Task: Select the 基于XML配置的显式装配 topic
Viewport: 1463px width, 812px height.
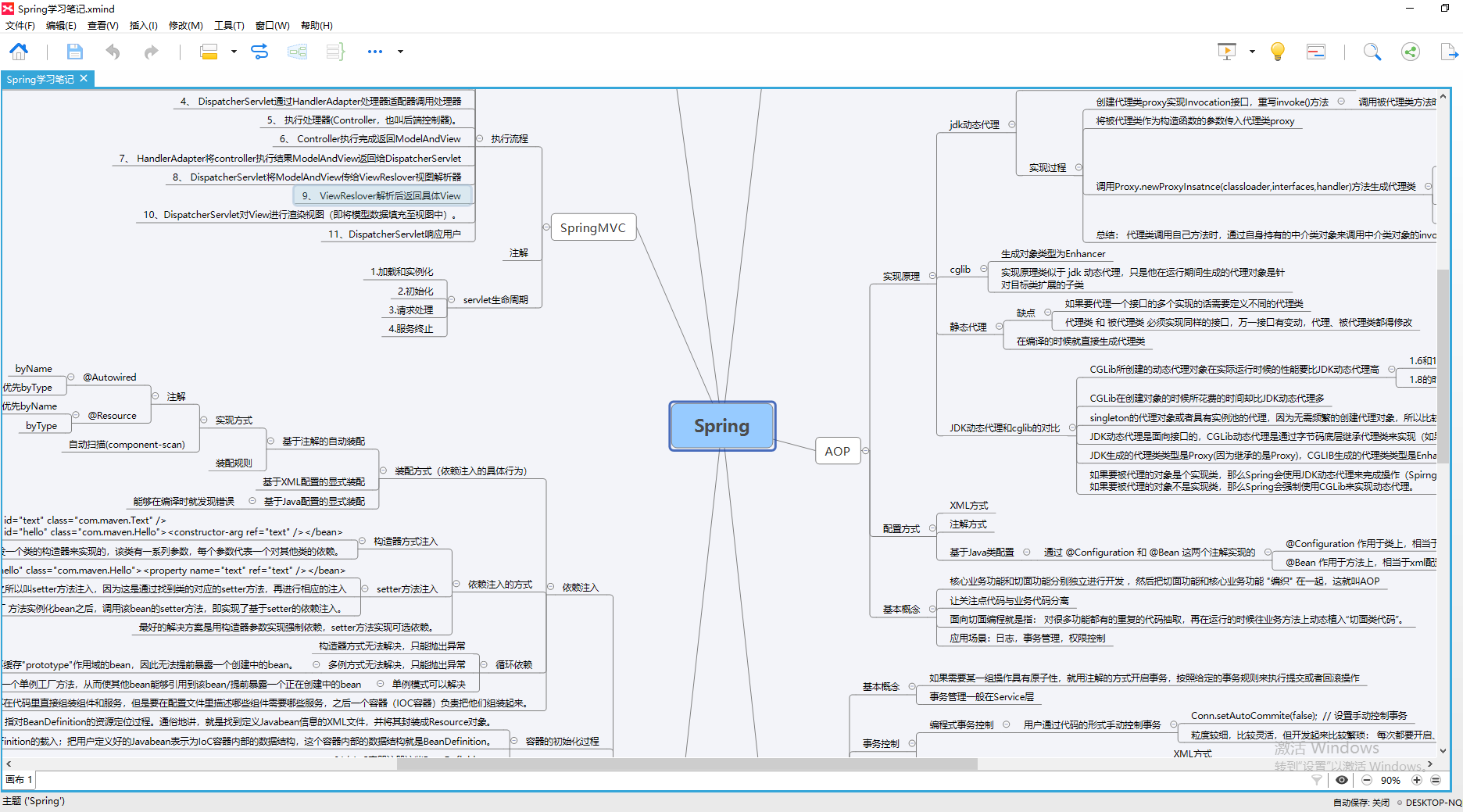Action: (313, 481)
